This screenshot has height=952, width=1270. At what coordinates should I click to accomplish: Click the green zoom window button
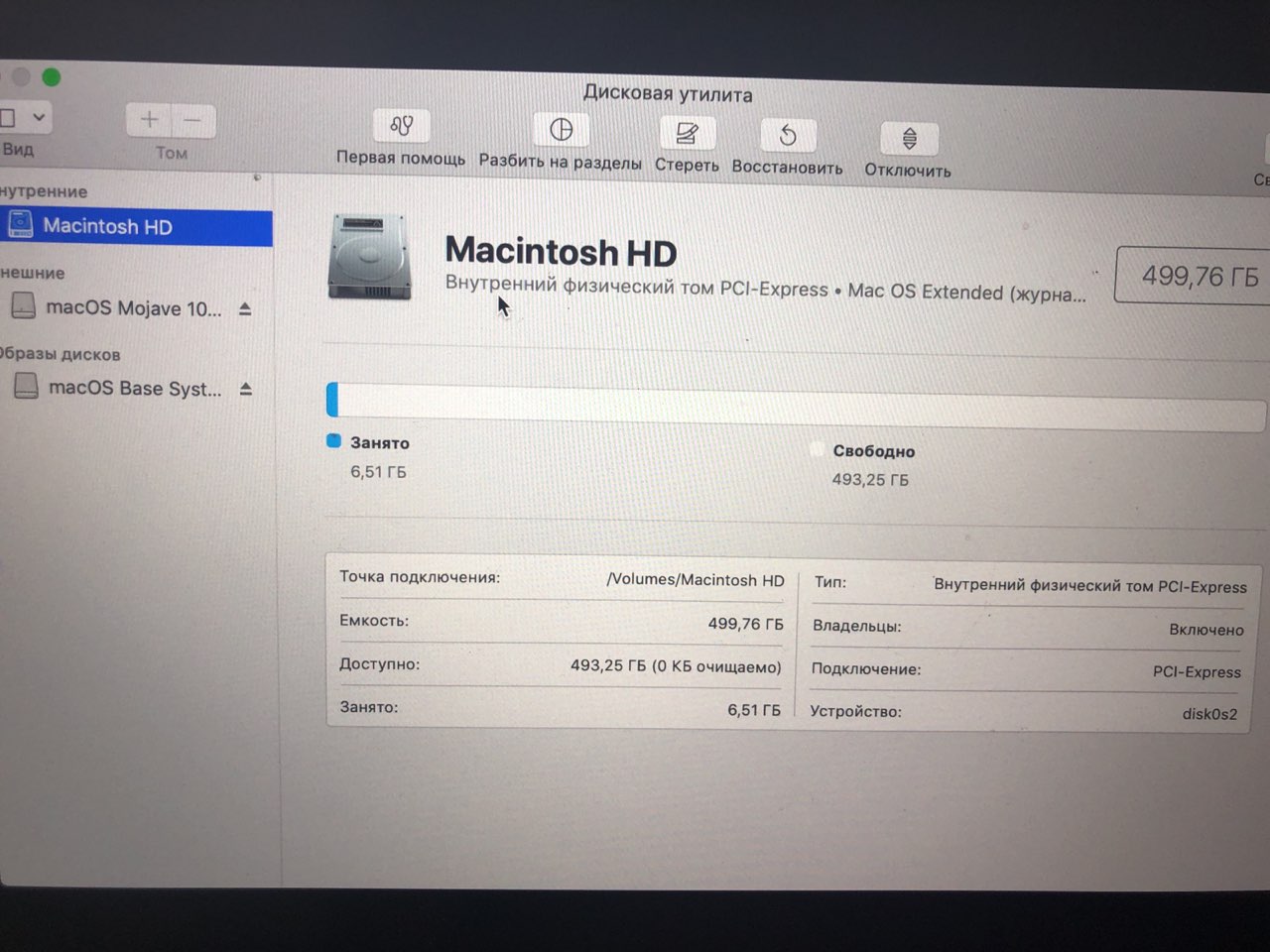pyautogui.click(x=52, y=77)
